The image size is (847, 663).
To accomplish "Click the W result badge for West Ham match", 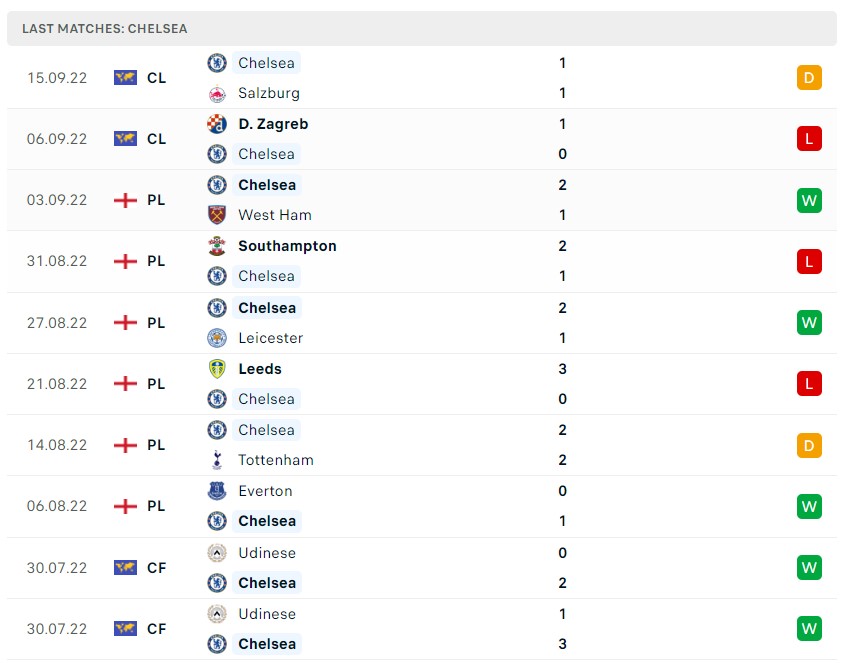I will coord(809,200).
